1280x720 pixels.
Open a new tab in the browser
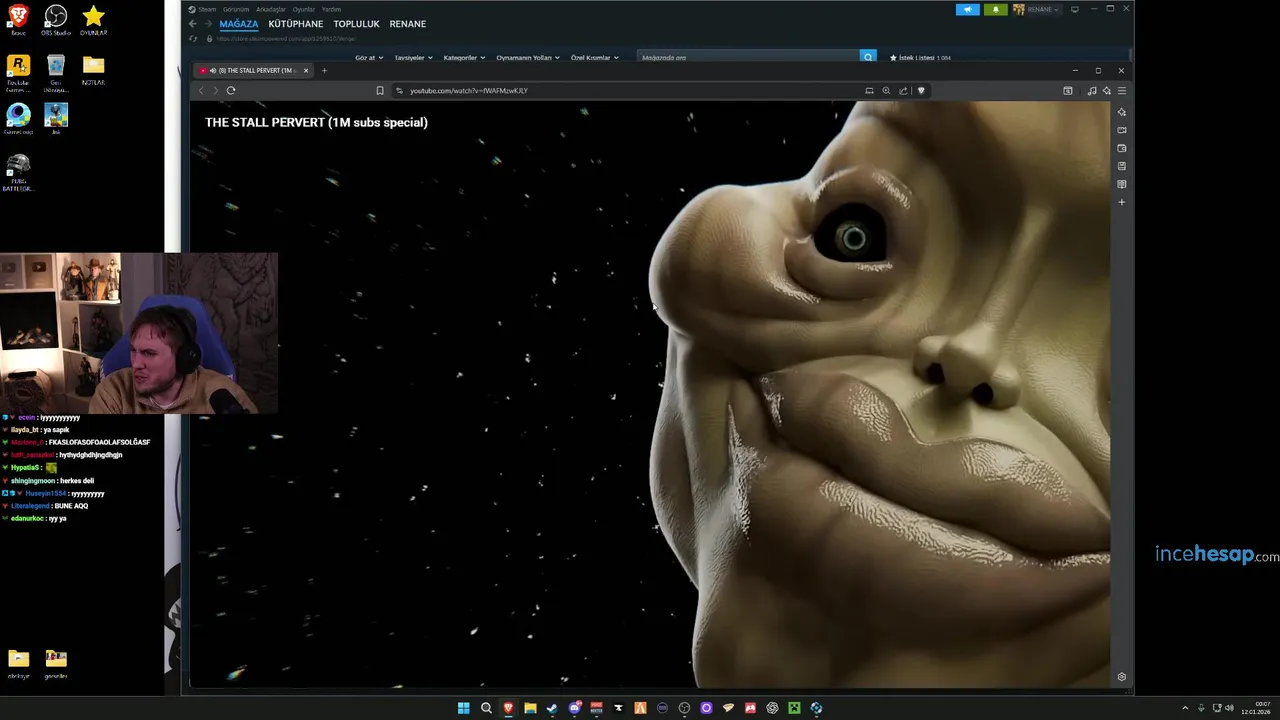click(x=324, y=70)
